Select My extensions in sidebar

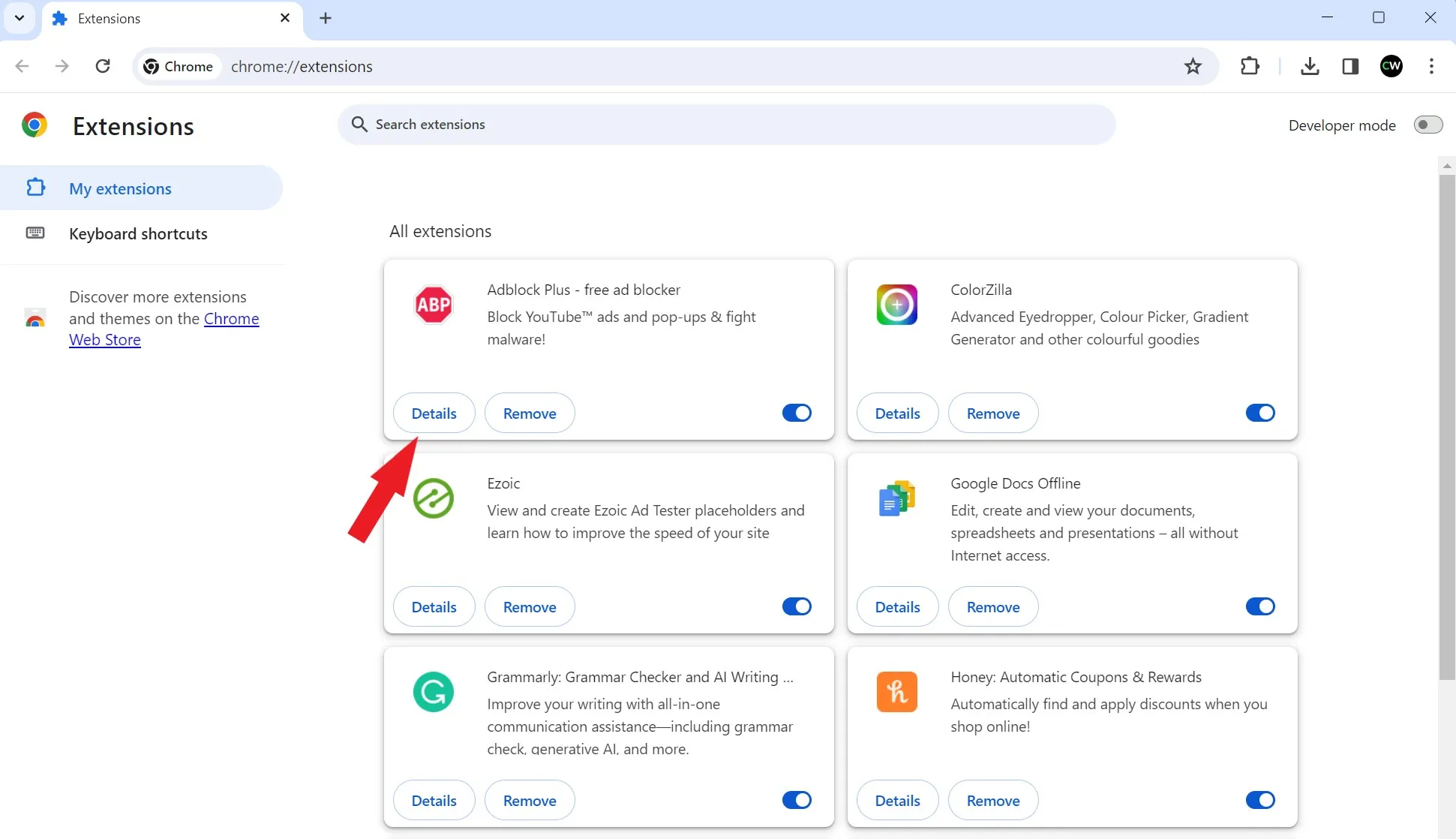click(120, 188)
